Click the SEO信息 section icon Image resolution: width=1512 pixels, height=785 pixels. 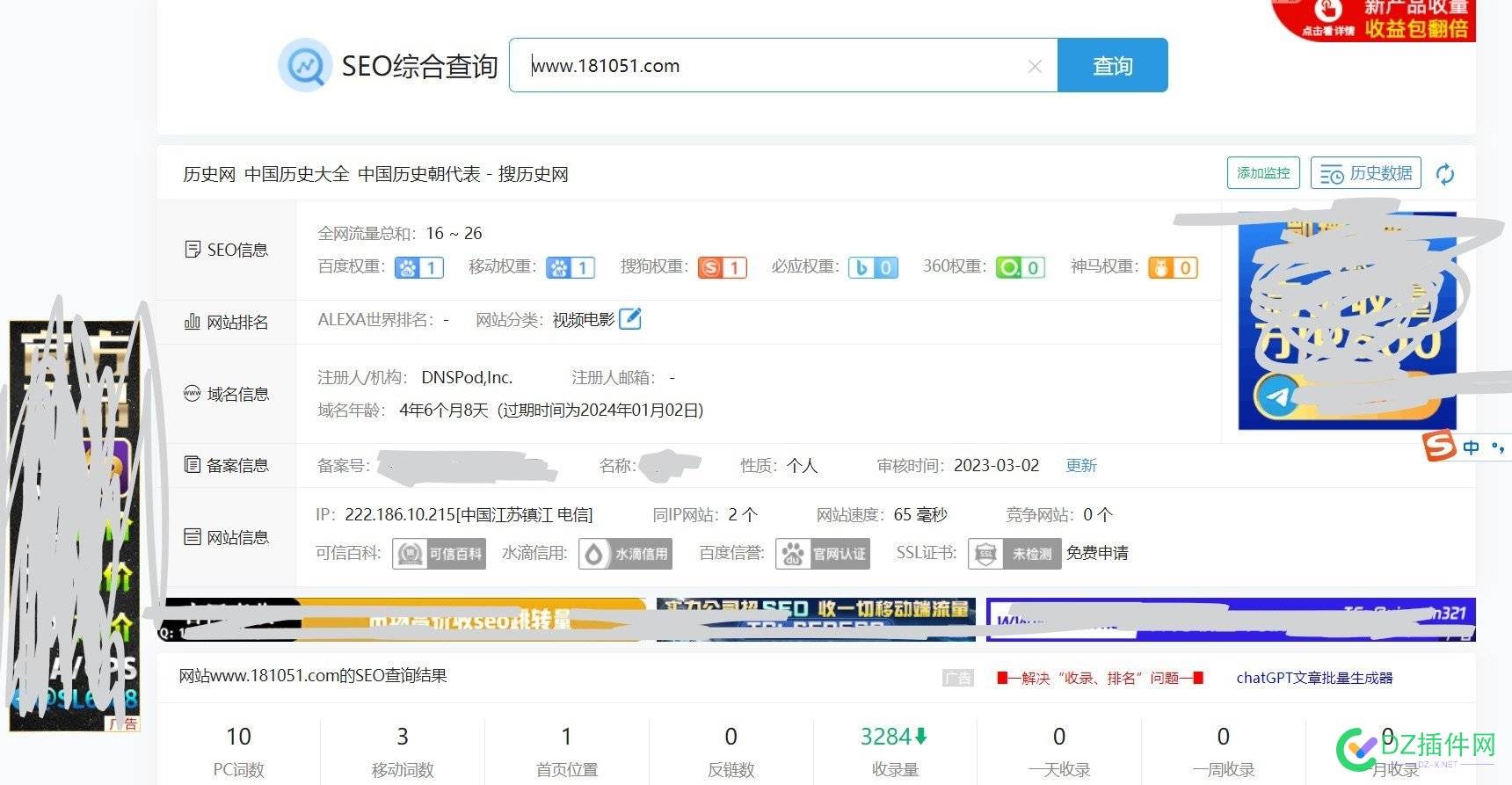(x=193, y=250)
